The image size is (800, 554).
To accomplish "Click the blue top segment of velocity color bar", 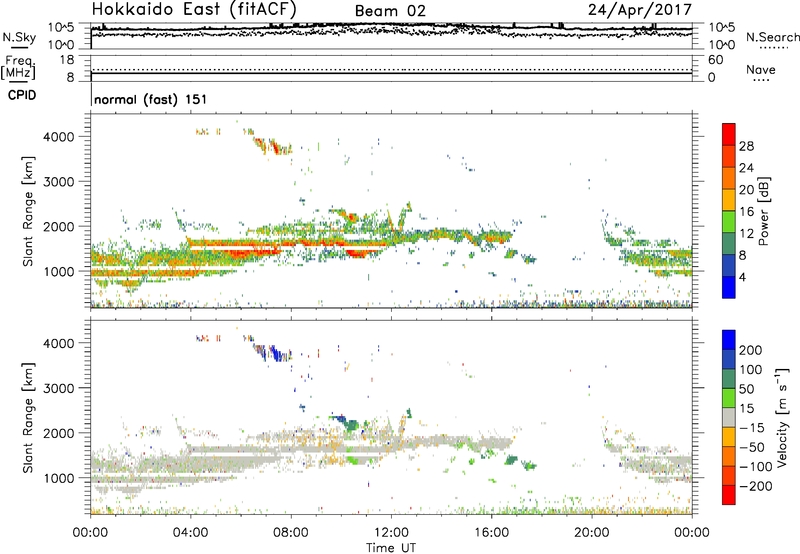I will tap(729, 340).
